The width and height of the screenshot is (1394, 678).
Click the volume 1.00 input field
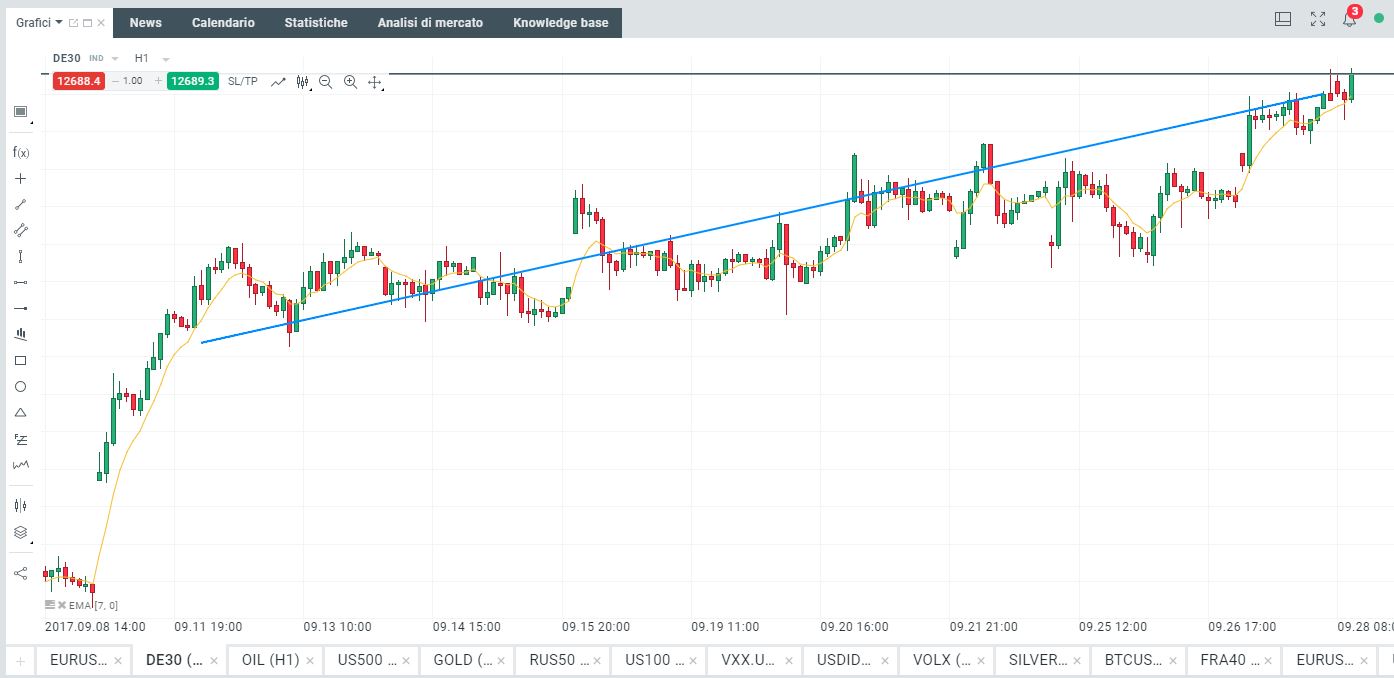132,81
